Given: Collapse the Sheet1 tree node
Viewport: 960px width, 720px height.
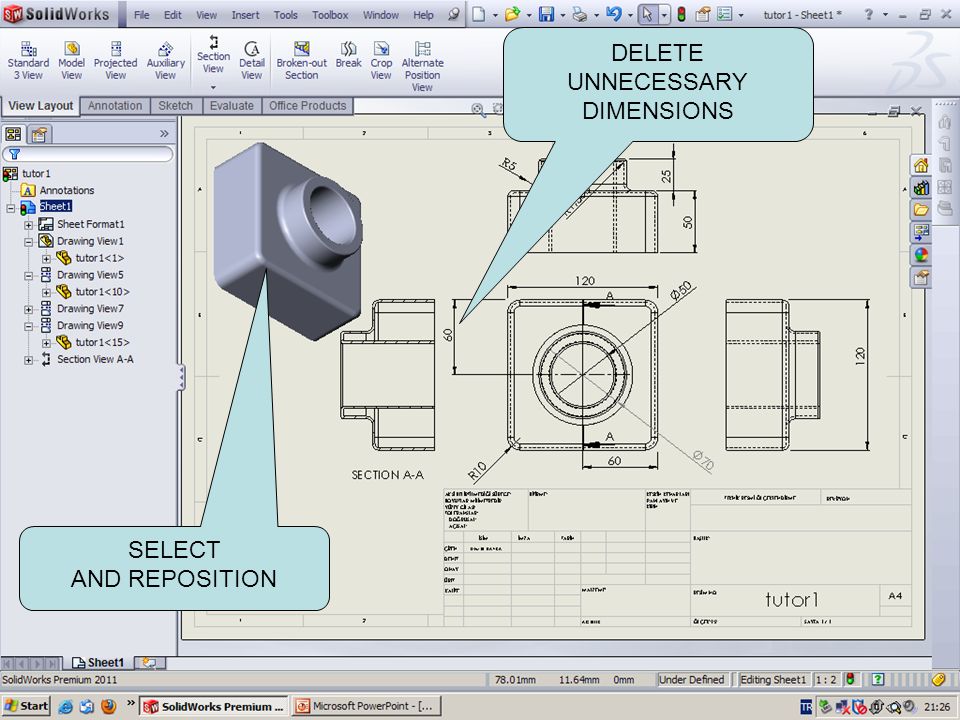Looking at the screenshot, I should [10, 208].
